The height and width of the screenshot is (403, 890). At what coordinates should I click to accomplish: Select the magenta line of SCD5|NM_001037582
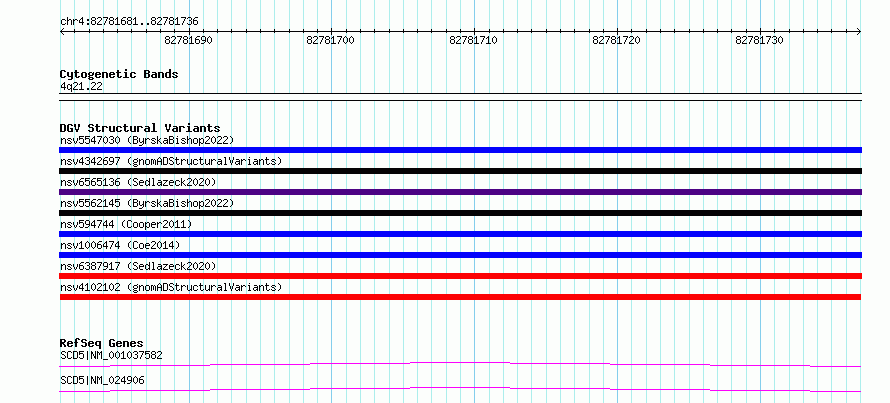pyautogui.click(x=460, y=364)
